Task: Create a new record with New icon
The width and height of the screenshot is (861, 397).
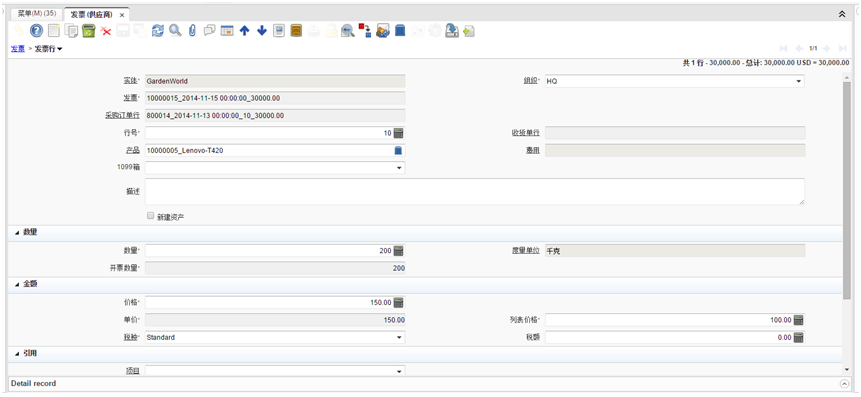Action: (x=53, y=31)
